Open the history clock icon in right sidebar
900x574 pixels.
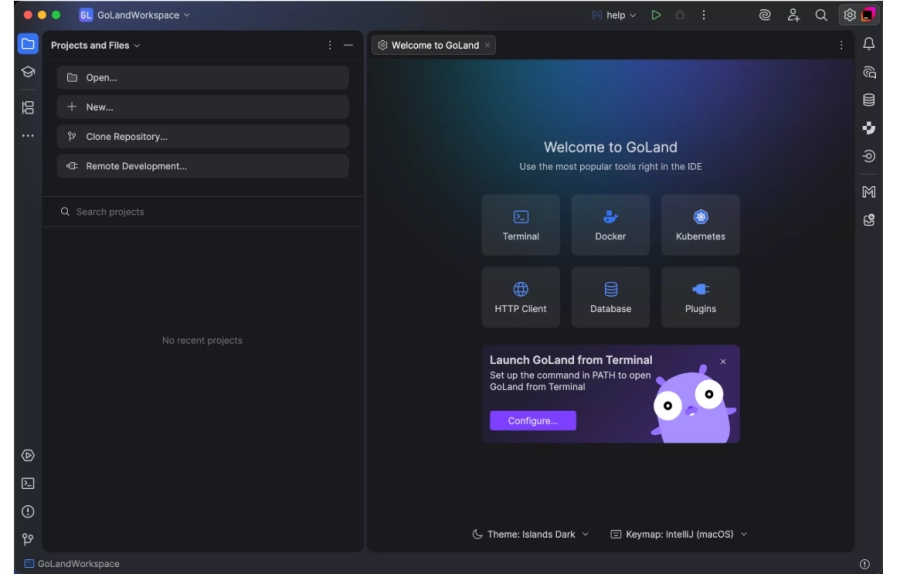coord(869,156)
